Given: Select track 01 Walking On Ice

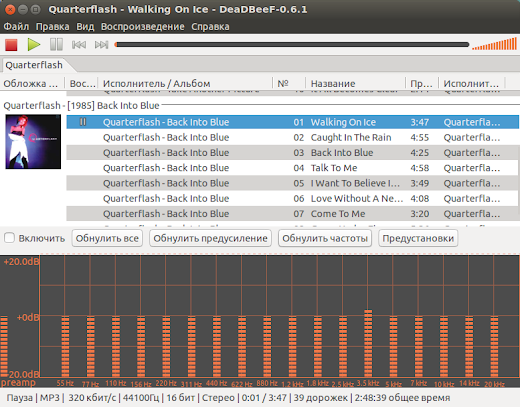Looking at the screenshot, I should pos(293,122).
